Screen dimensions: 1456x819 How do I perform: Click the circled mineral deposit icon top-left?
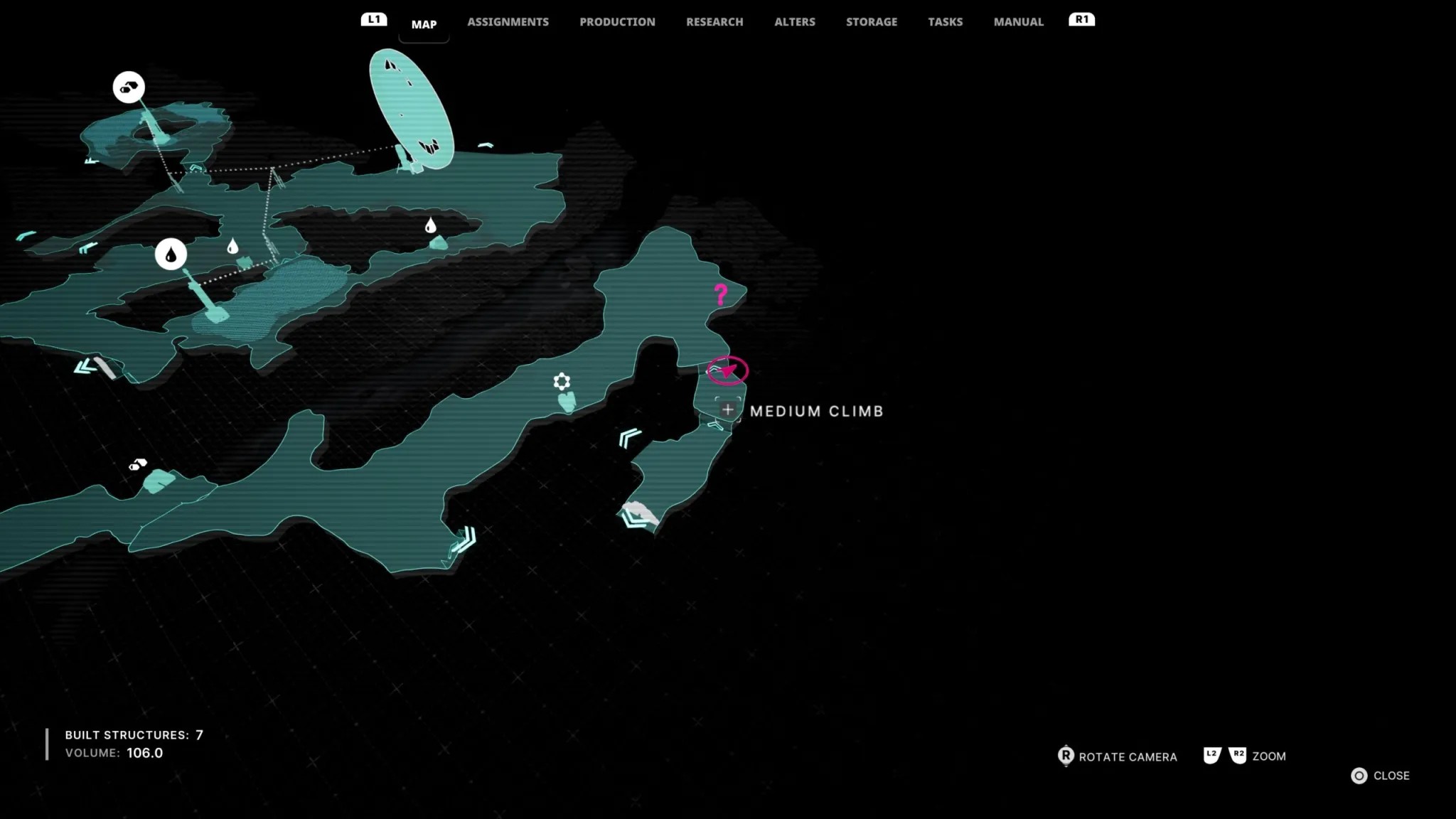(x=129, y=87)
